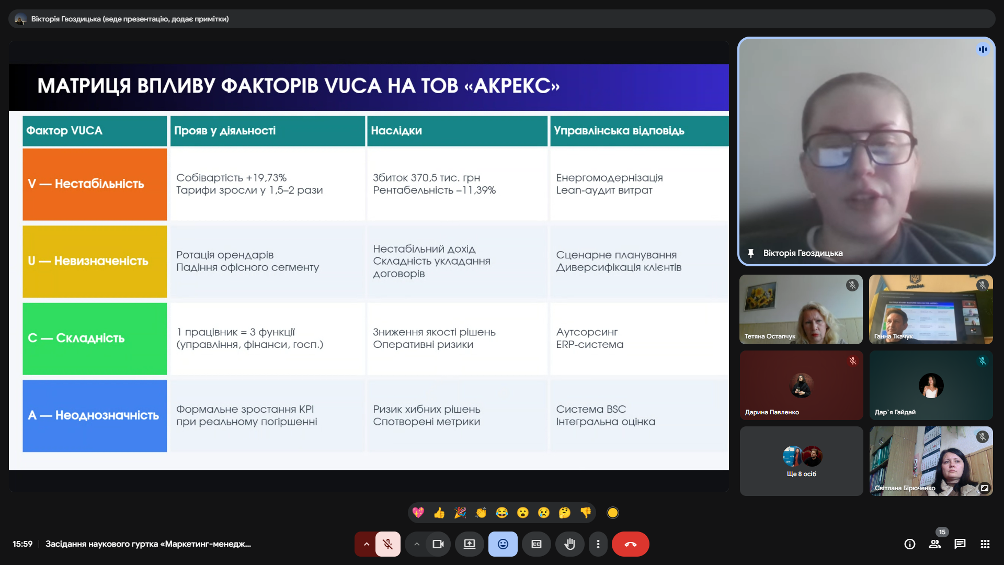Raise your hand
This screenshot has width=1004, height=566.
pyautogui.click(x=569, y=544)
